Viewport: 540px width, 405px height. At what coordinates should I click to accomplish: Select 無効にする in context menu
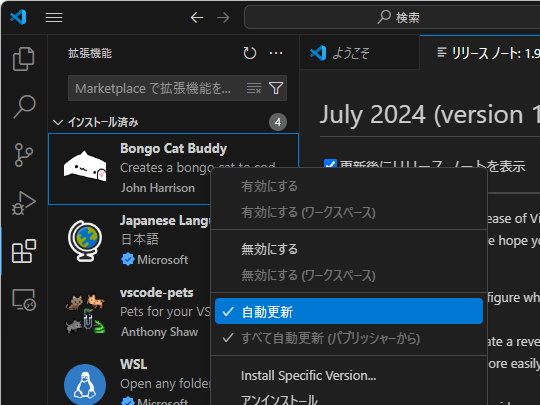(x=349, y=249)
